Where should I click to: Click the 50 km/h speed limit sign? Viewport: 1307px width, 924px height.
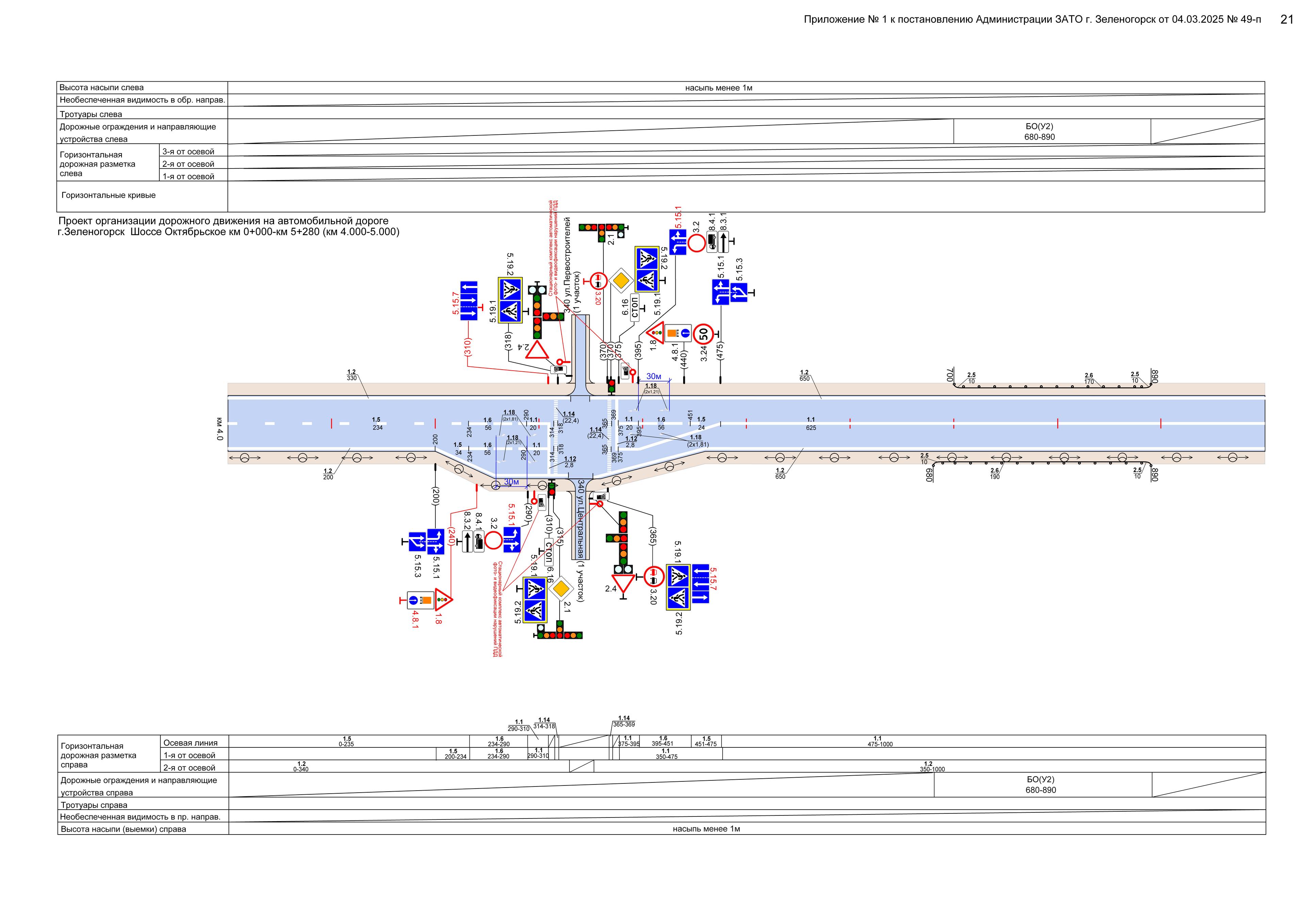click(704, 334)
